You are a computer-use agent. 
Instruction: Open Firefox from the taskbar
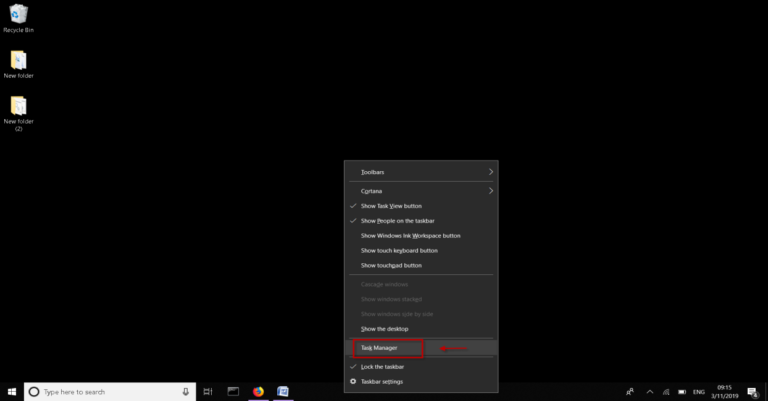tap(258, 391)
